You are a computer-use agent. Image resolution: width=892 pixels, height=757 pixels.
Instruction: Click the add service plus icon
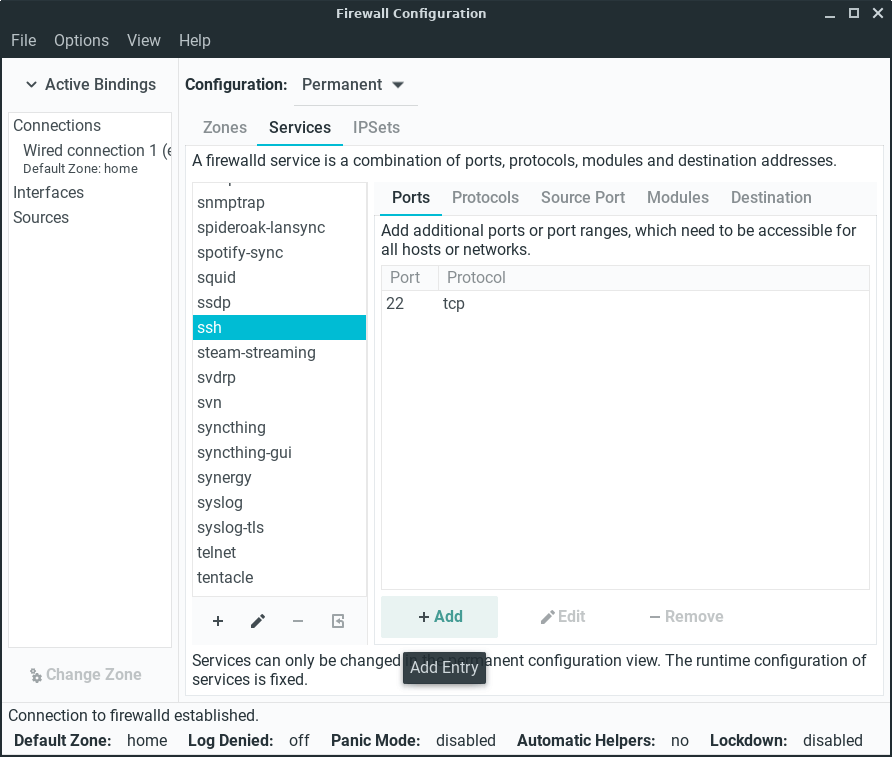click(x=218, y=621)
